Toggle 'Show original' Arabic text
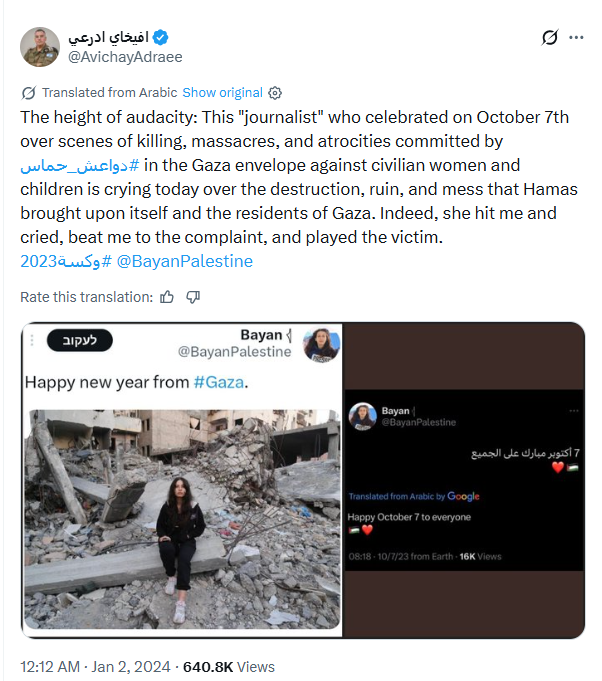Screen dimensions: 602x681 pyautogui.click(x=222, y=92)
